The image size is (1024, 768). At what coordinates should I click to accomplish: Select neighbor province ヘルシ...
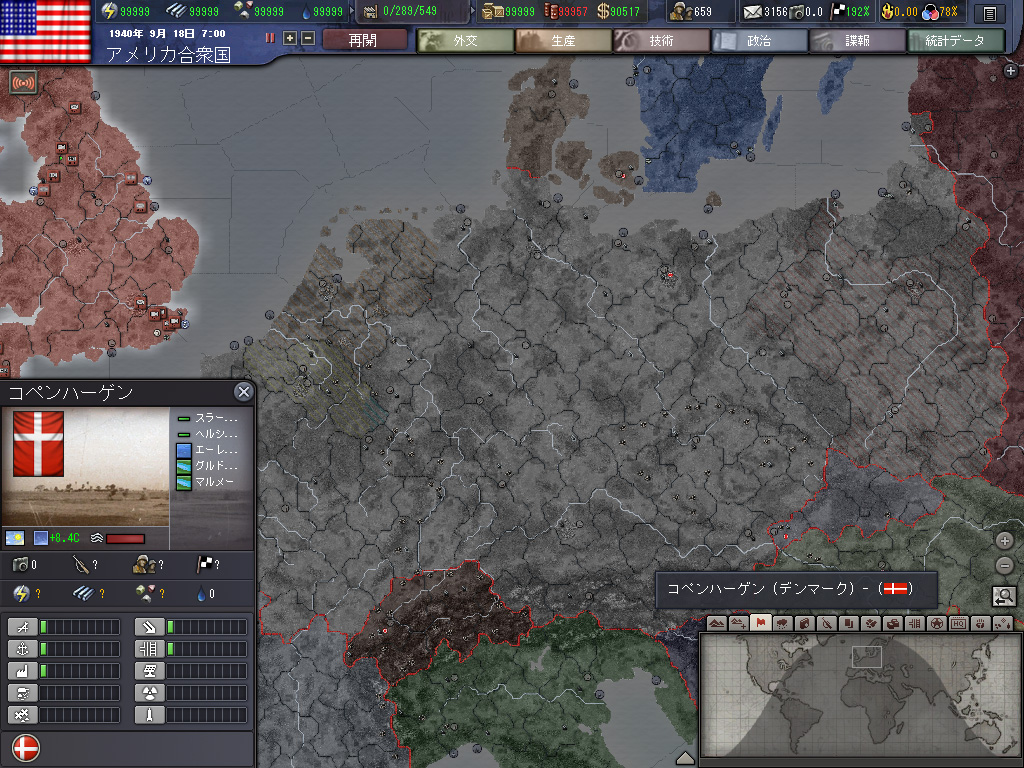coord(208,434)
